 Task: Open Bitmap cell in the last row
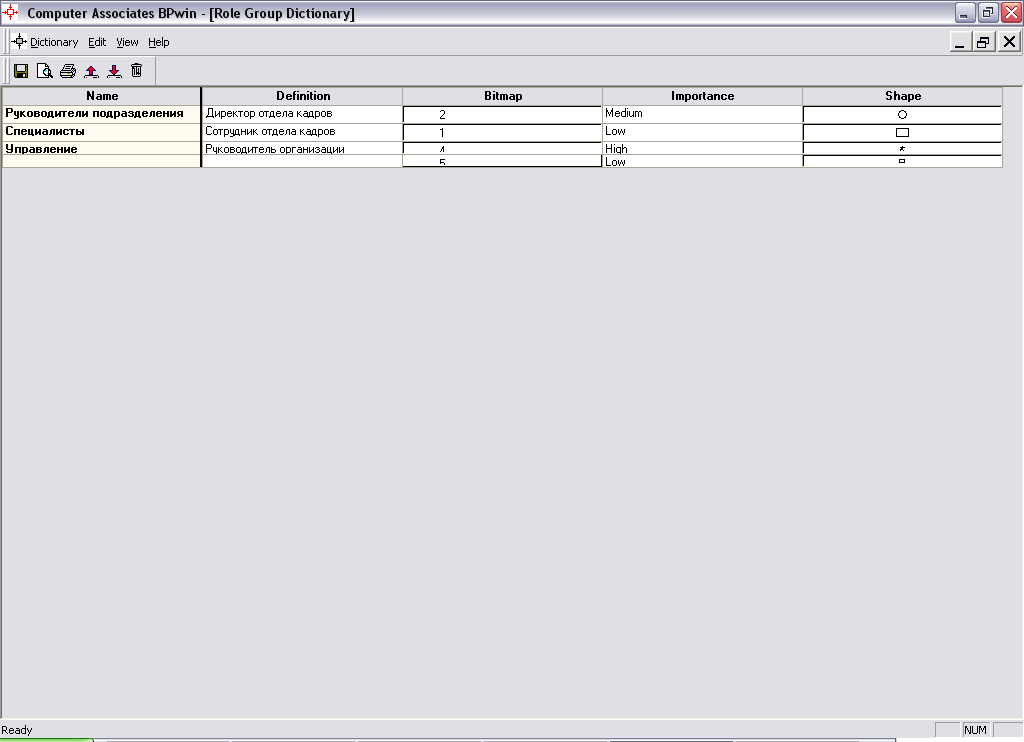coord(502,161)
